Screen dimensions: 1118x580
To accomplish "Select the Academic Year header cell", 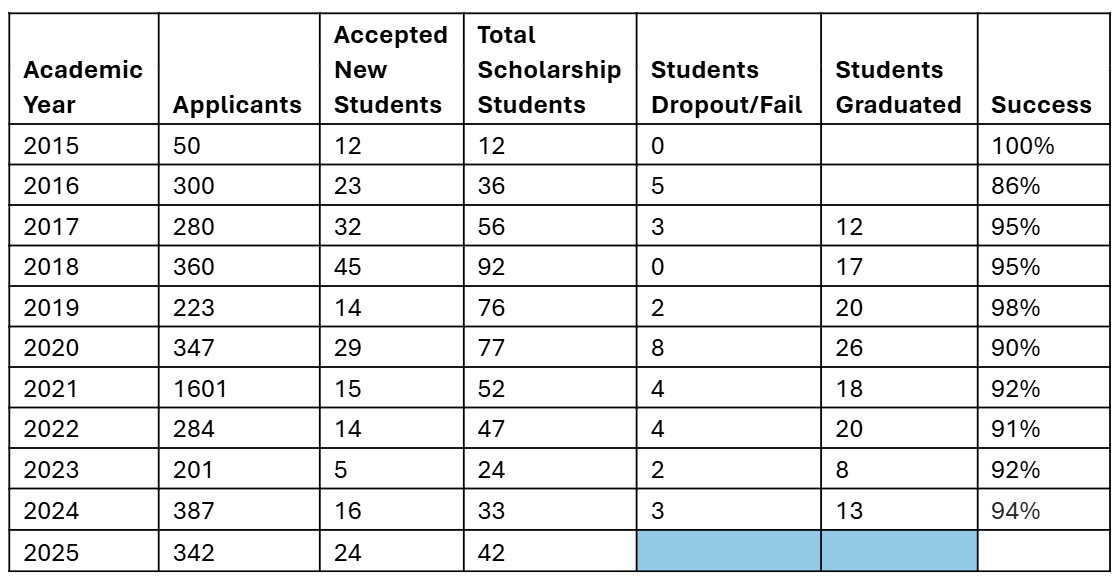I will click(x=83, y=68).
